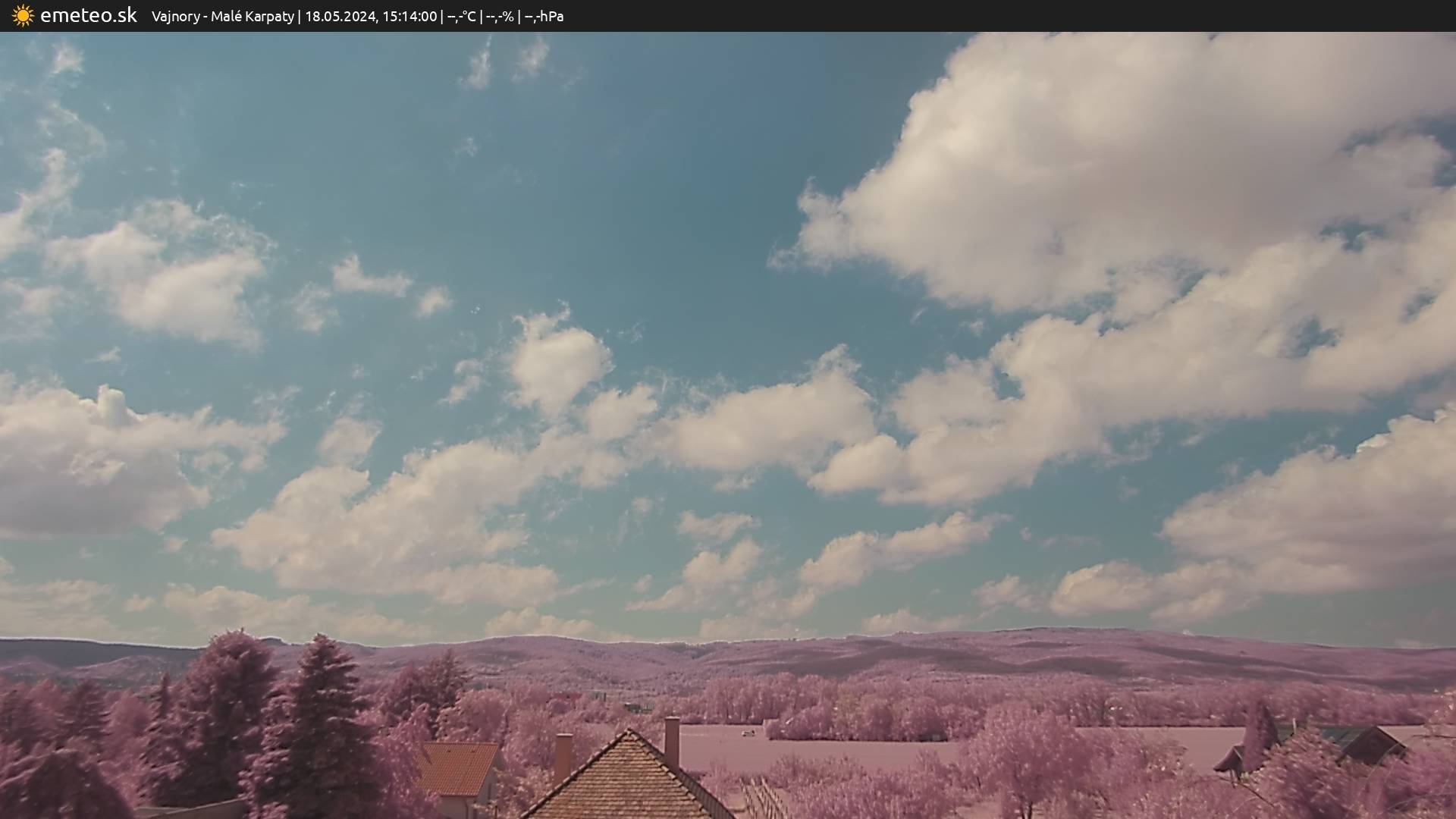This screenshot has width=1456, height=819.
Task: Click the humidity % reading
Action: [500, 16]
